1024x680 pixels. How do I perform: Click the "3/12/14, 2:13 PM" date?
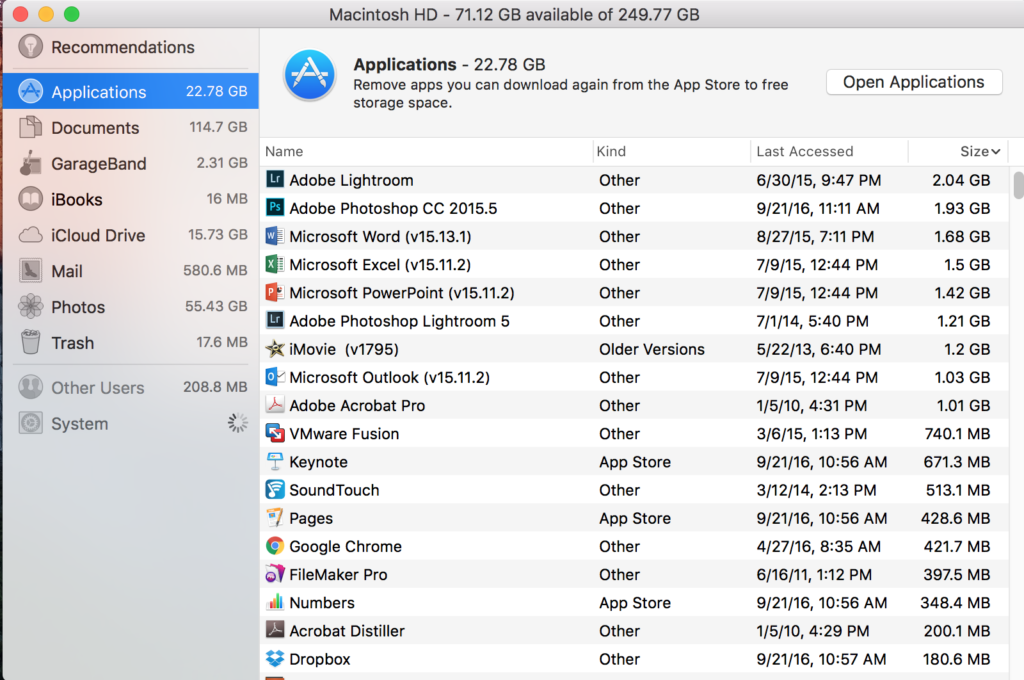[x=816, y=490]
